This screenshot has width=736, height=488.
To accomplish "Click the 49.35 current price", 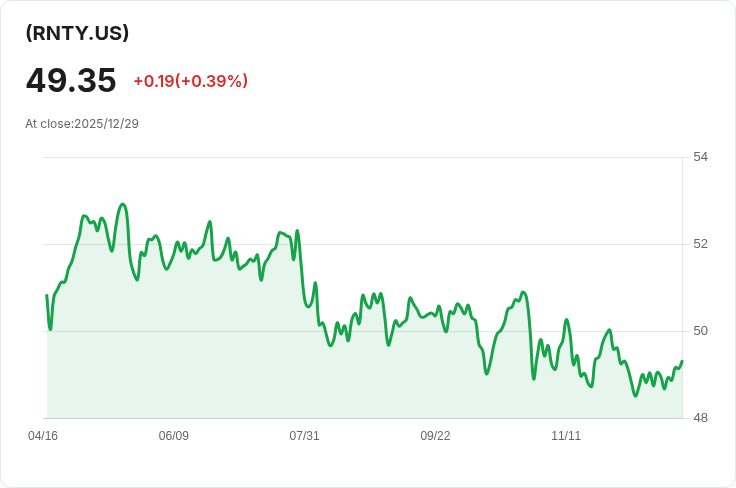I will (71, 81).
